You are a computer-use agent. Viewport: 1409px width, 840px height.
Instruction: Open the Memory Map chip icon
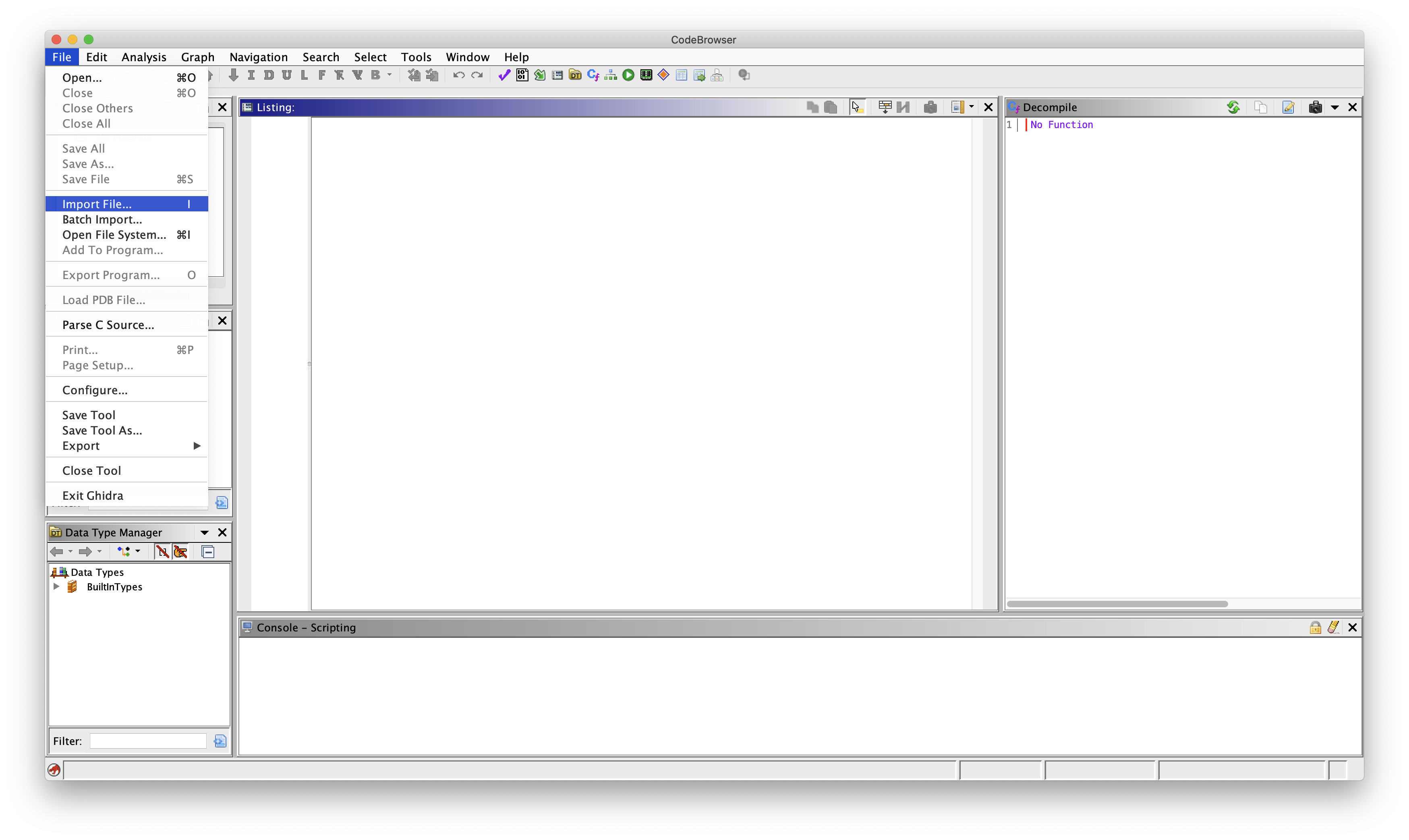[x=646, y=75]
